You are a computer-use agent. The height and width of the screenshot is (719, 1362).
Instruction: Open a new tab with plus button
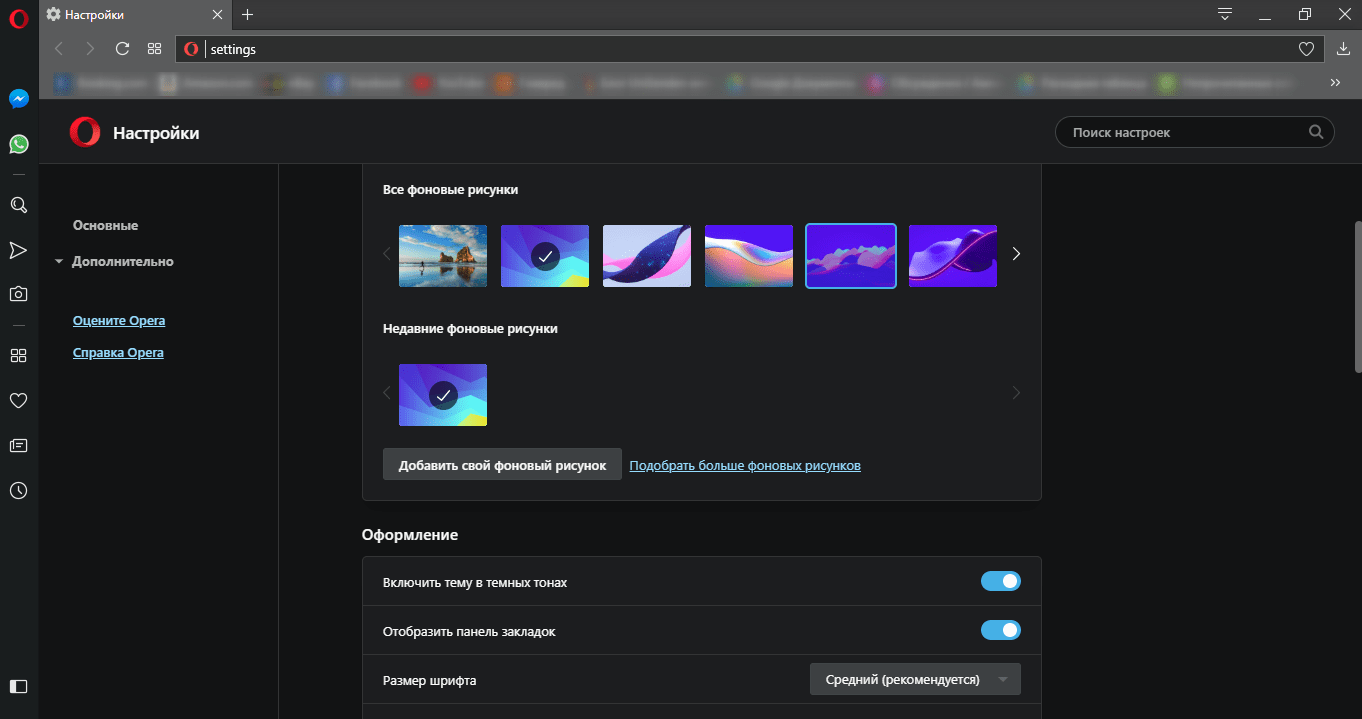click(x=248, y=15)
